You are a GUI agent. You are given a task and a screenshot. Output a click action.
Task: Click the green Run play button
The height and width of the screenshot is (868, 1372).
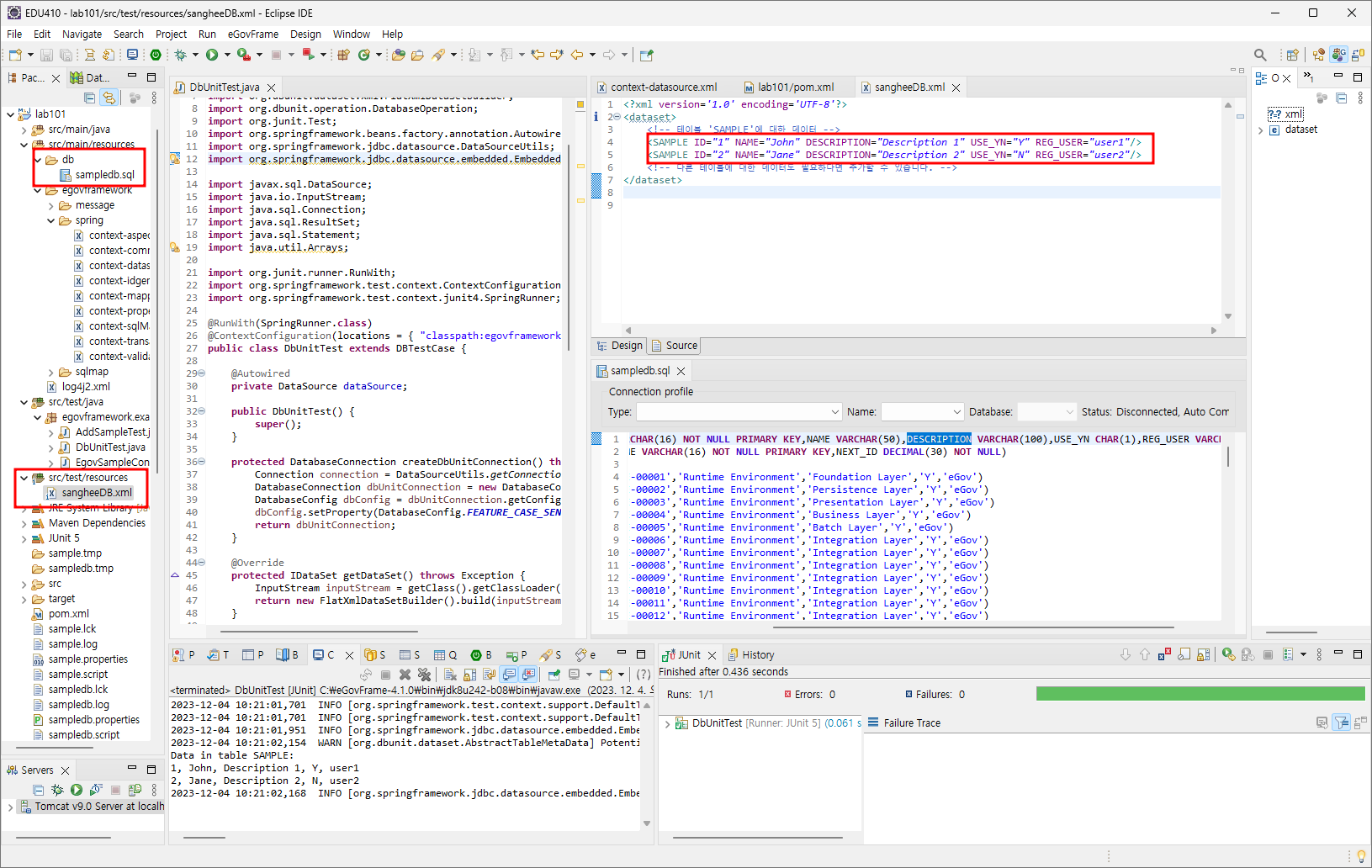click(x=212, y=55)
